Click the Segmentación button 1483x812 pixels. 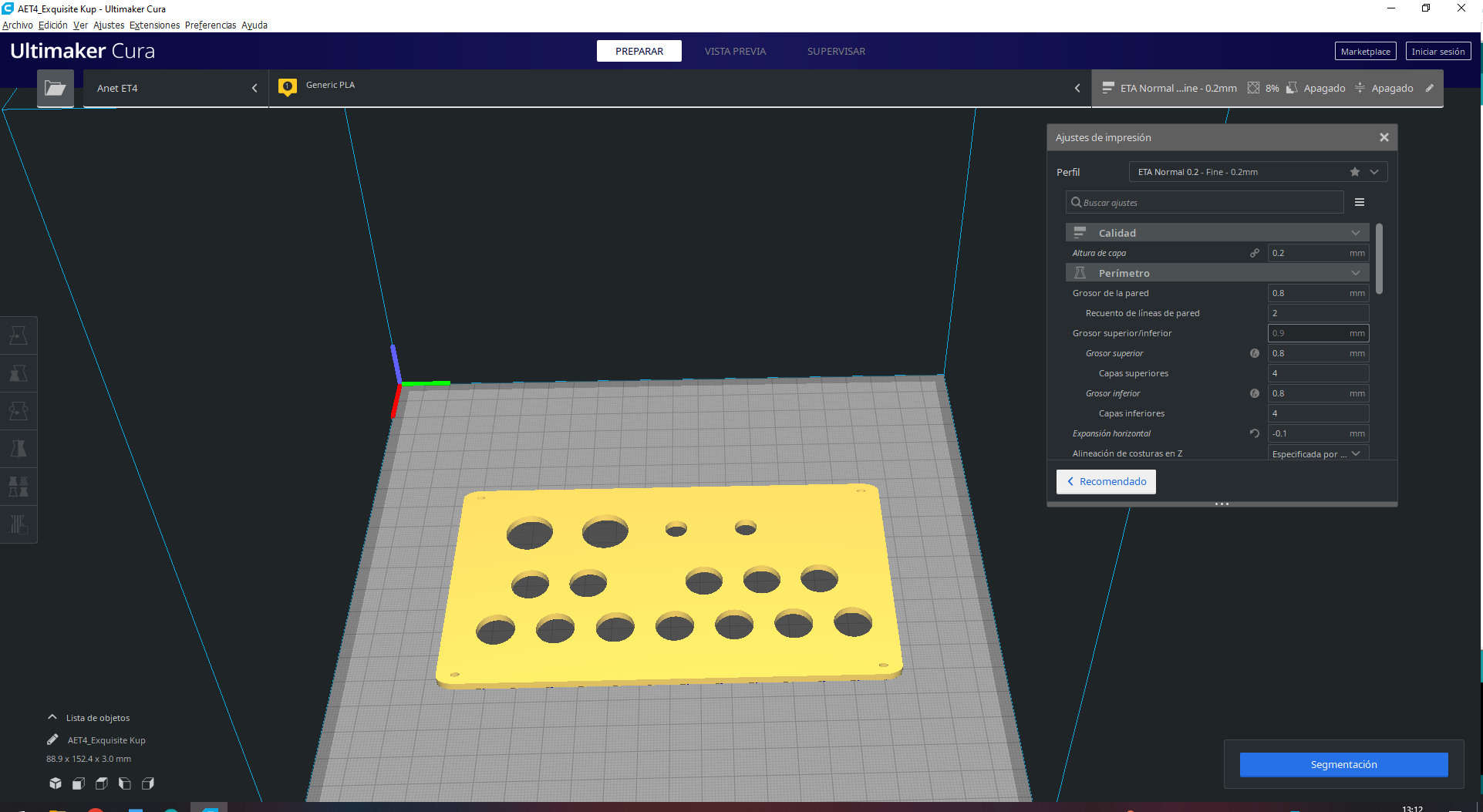tap(1343, 764)
